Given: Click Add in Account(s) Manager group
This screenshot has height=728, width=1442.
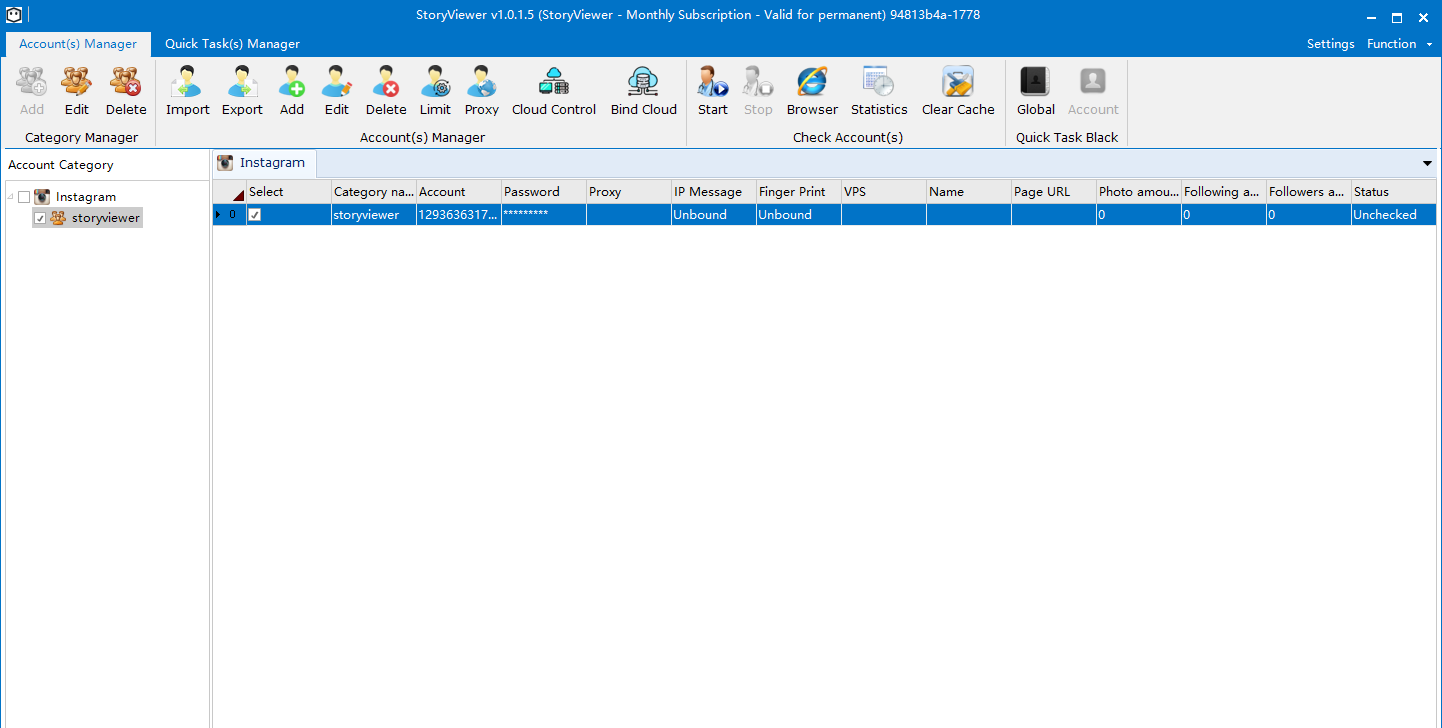Looking at the screenshot, I should 292,91.
